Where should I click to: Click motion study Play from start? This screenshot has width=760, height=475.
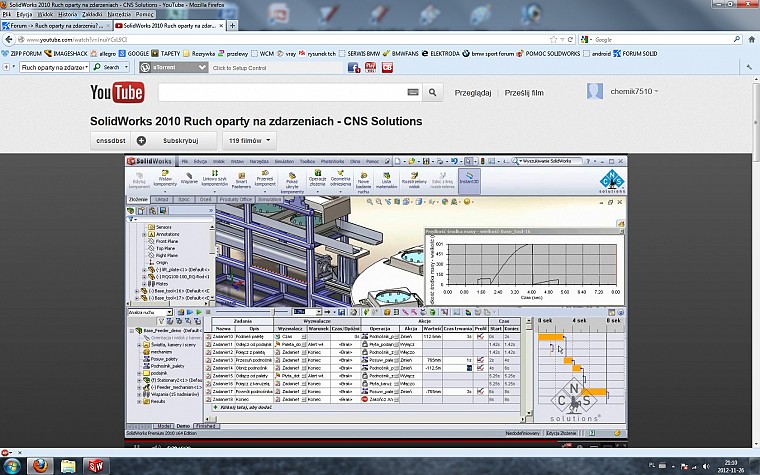[190, 312]
